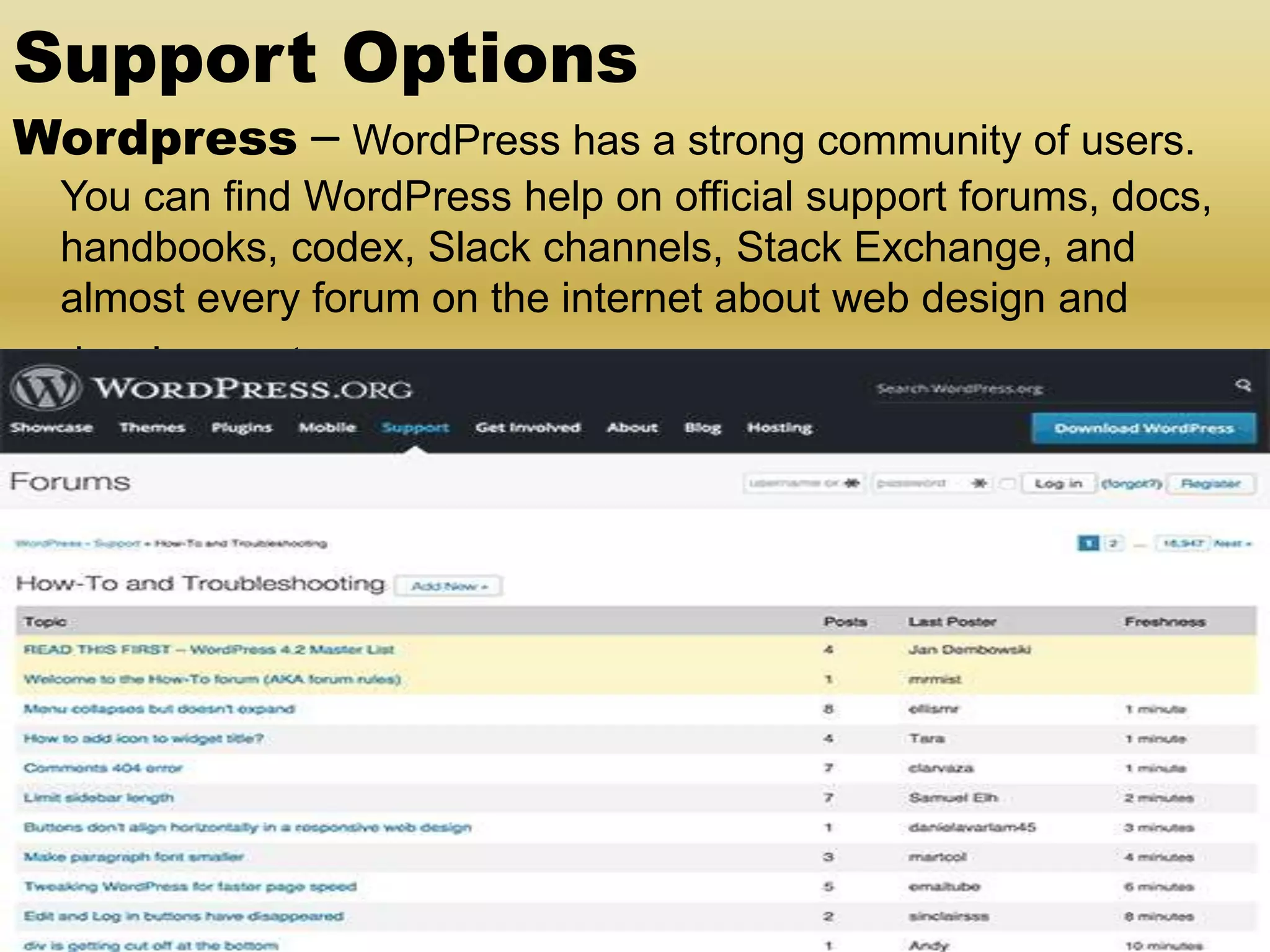The height and width of the screenshot is (952, 1270).
Task: Open the Get Involved menu item
Action: [x=528, y=428]
